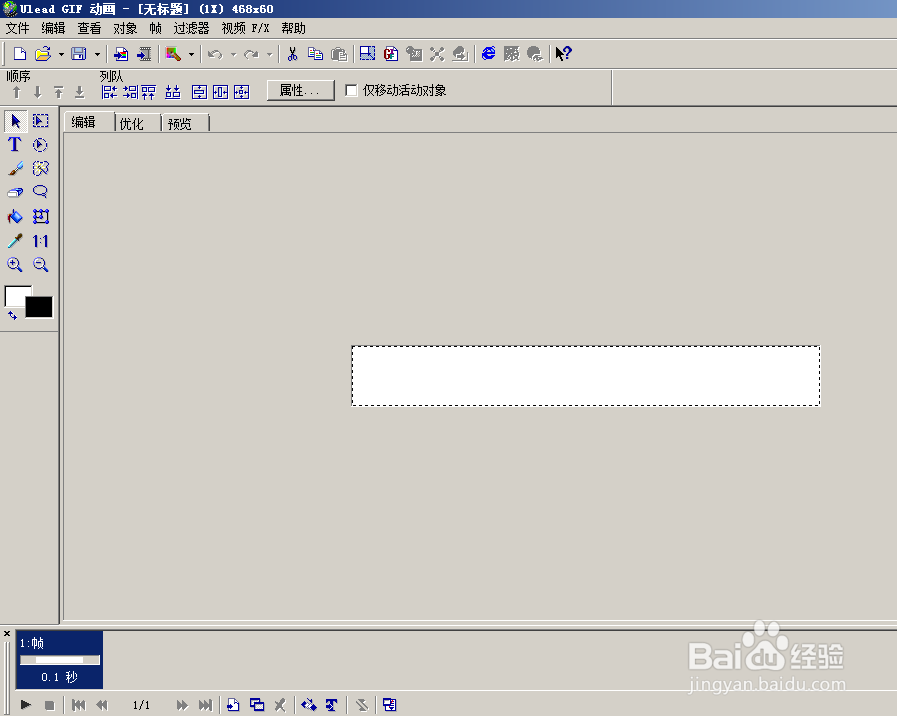The image size is (897, 716).
Task: Go to the first frame
Action: point(79,705)
